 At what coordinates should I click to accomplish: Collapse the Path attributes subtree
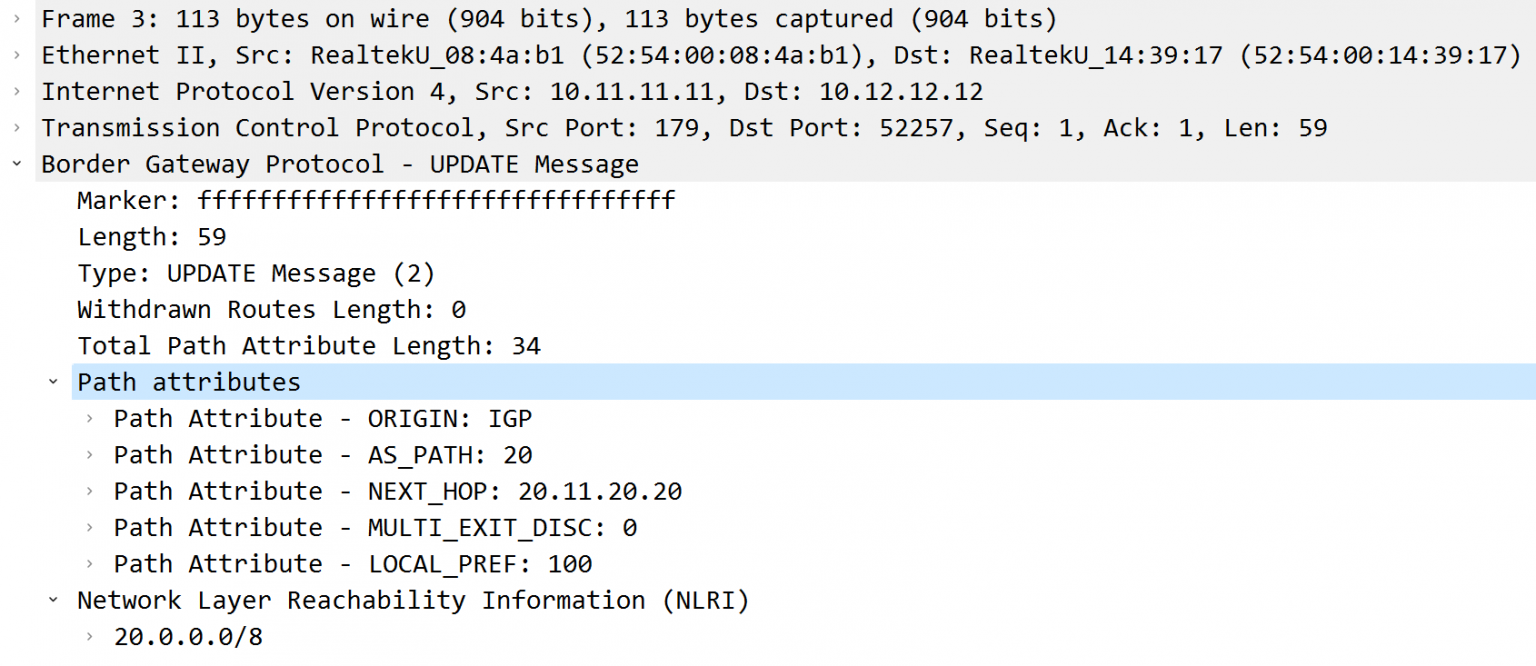[x=54, y=381]
